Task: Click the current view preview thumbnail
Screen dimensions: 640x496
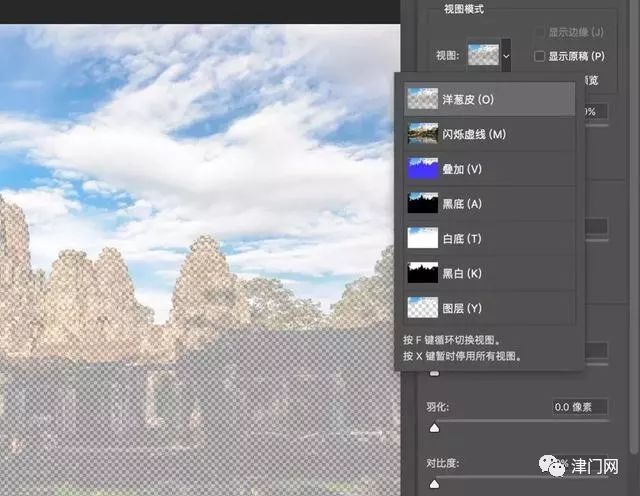Action: click(x=484, y=56)
